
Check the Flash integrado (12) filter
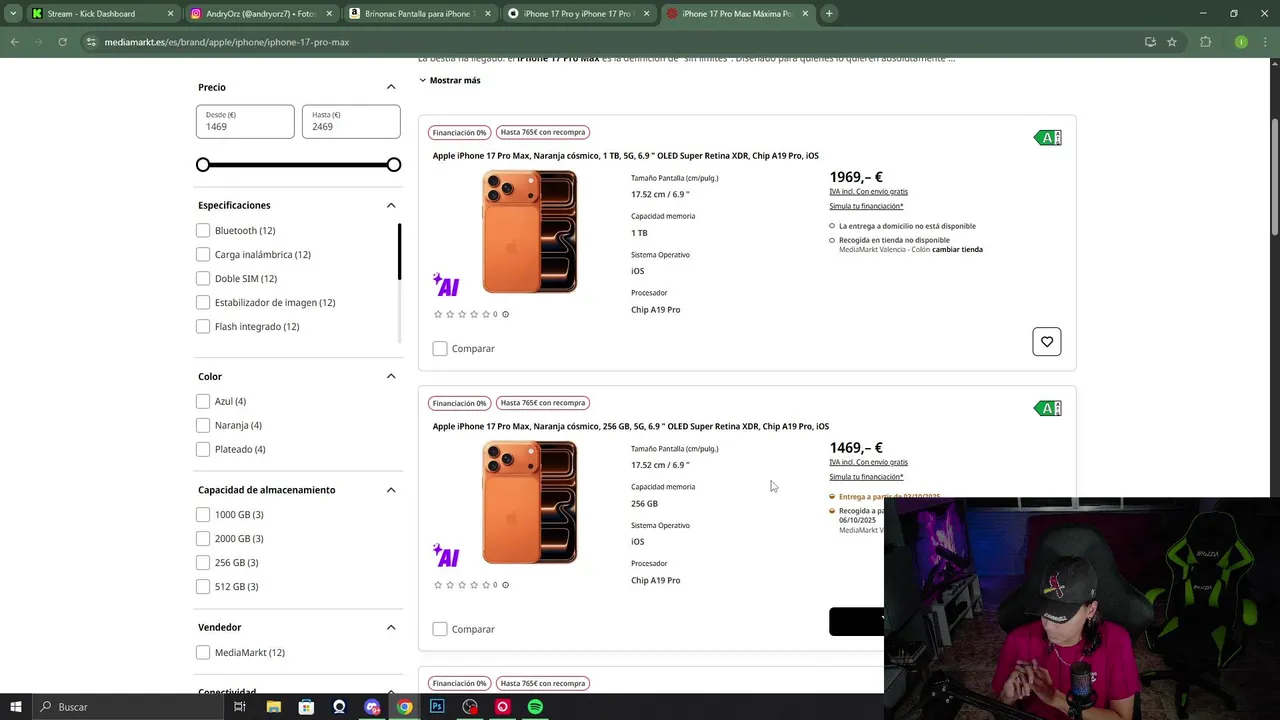[203, 326]
